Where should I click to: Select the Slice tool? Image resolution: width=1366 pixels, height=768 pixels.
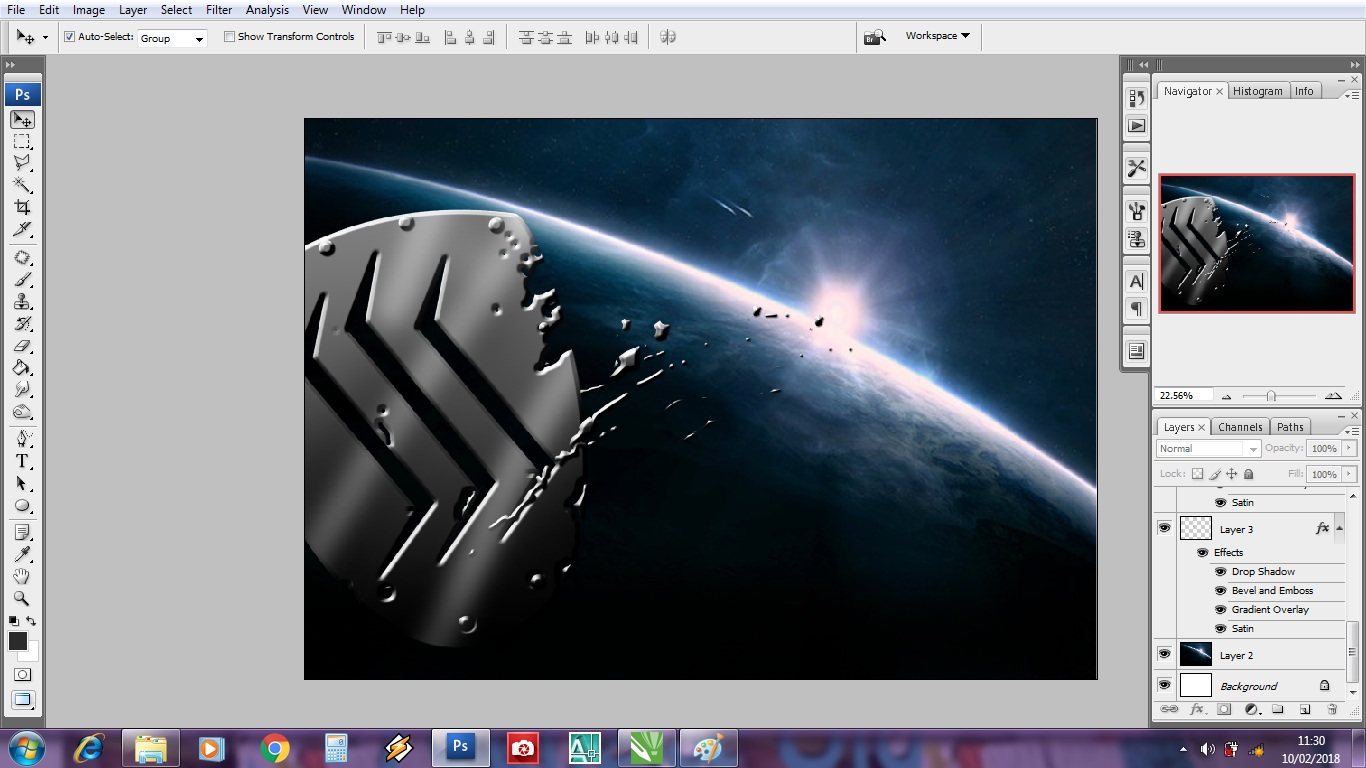click(22, 230)
